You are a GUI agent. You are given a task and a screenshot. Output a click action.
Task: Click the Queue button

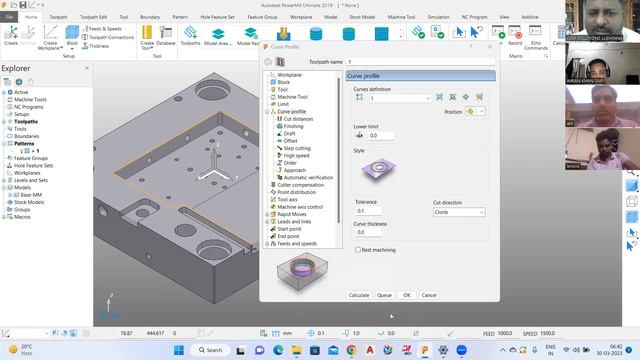coord(384,295)
